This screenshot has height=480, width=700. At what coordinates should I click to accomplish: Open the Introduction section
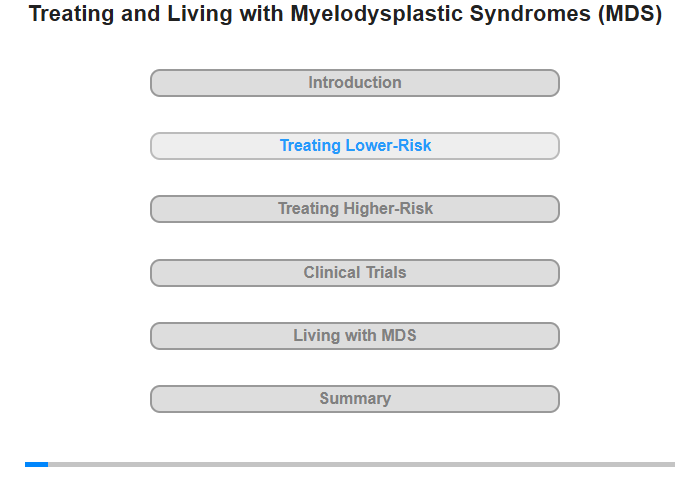[354, 83]
